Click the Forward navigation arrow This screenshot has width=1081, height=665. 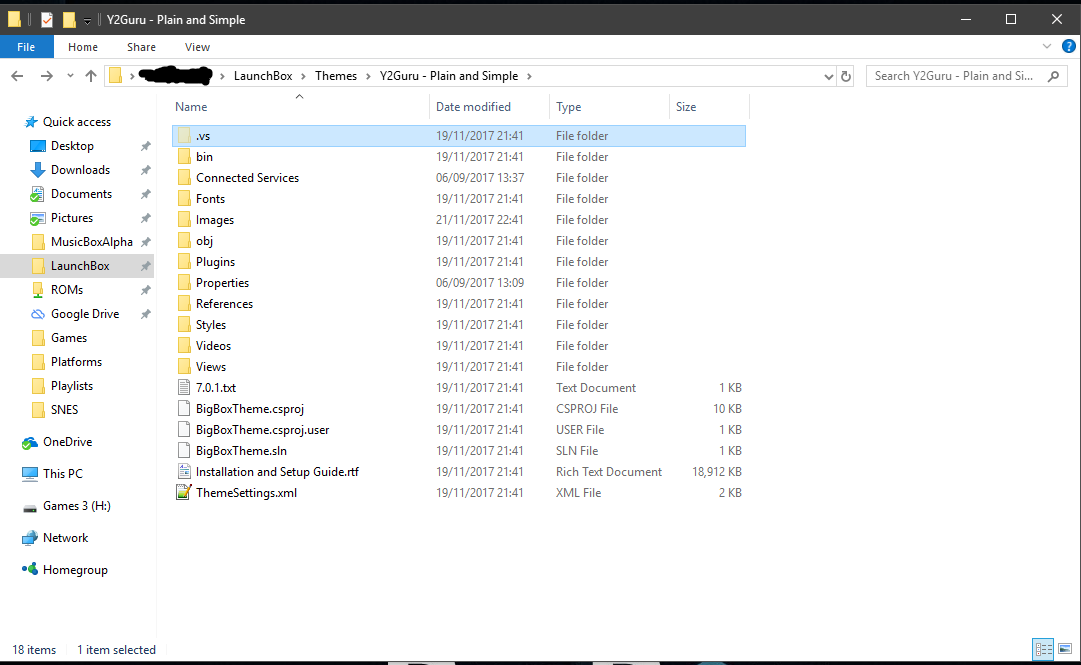(x=46, y=76)
